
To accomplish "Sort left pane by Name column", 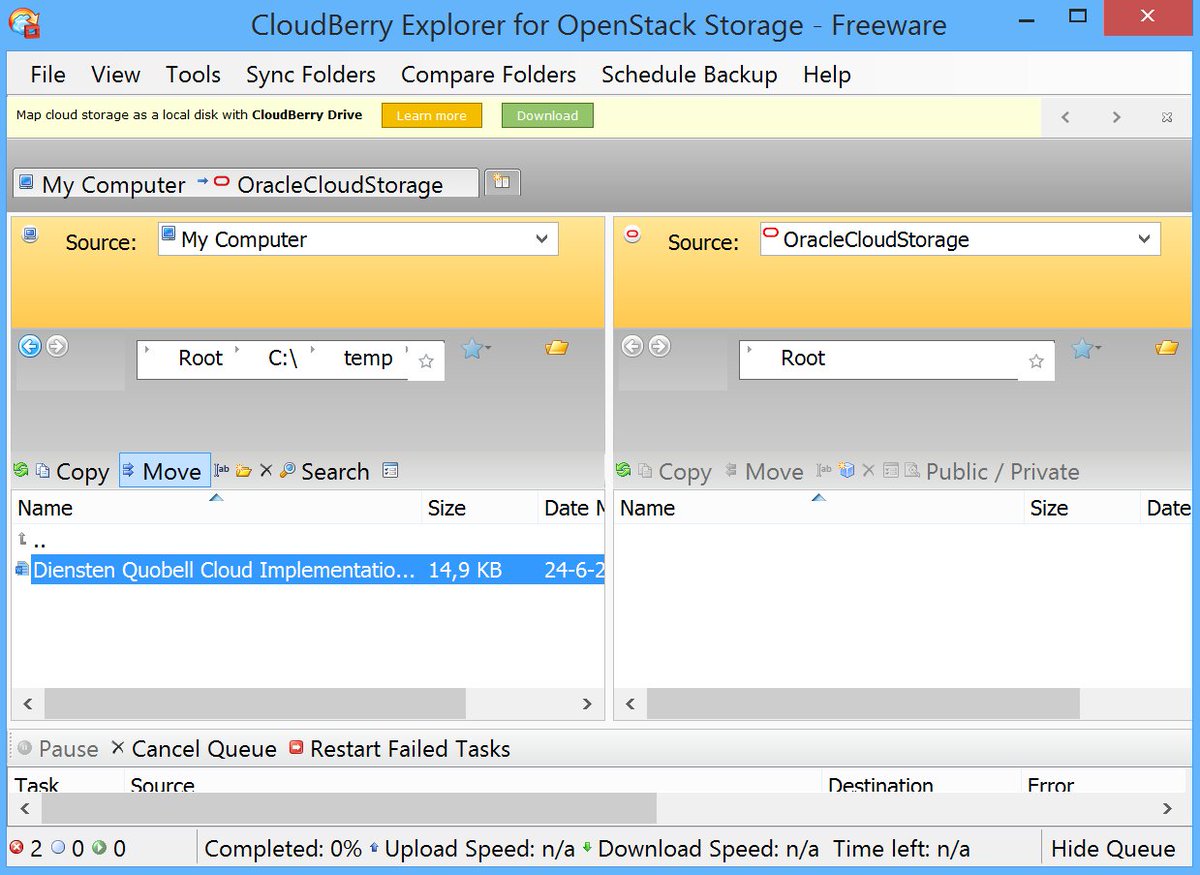I will pyautogui.click(x=214, y=508).
